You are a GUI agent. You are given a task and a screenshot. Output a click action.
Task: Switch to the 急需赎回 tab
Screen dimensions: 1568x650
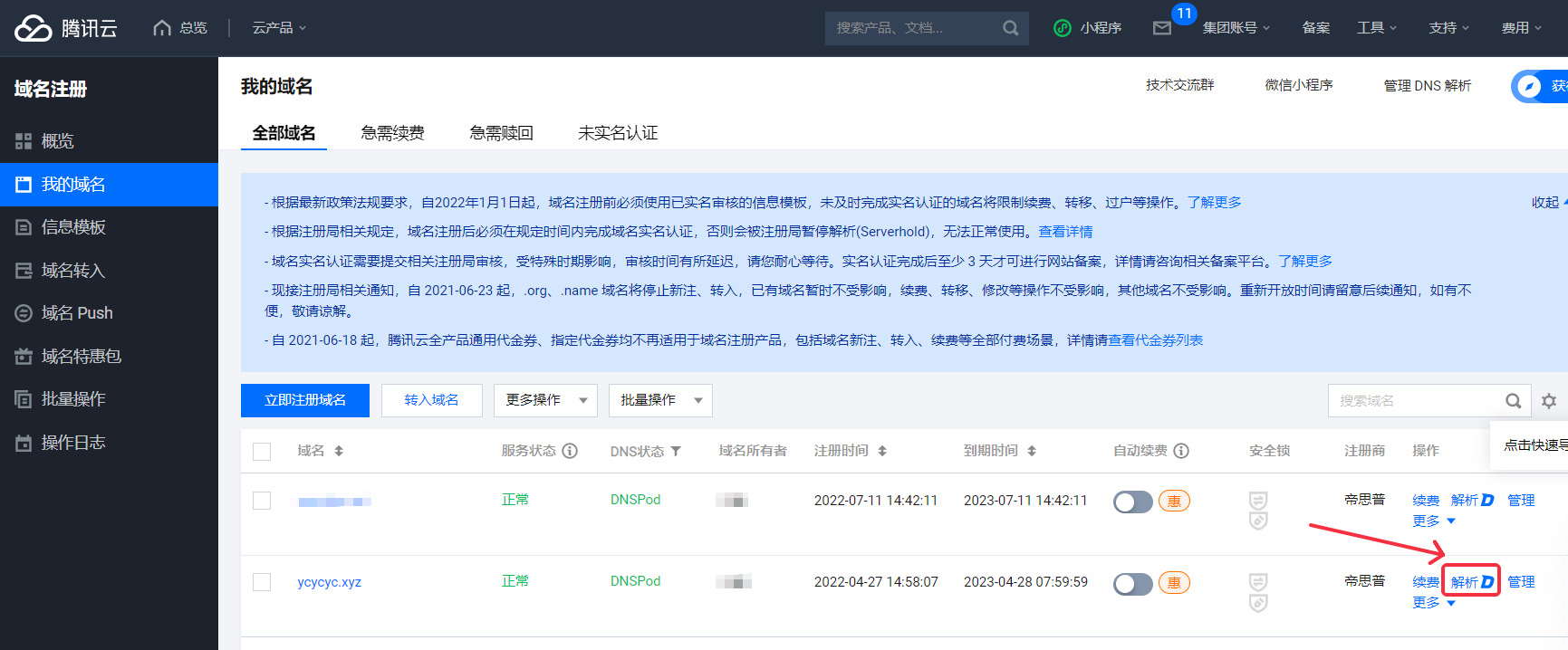[x=501, y=133]
